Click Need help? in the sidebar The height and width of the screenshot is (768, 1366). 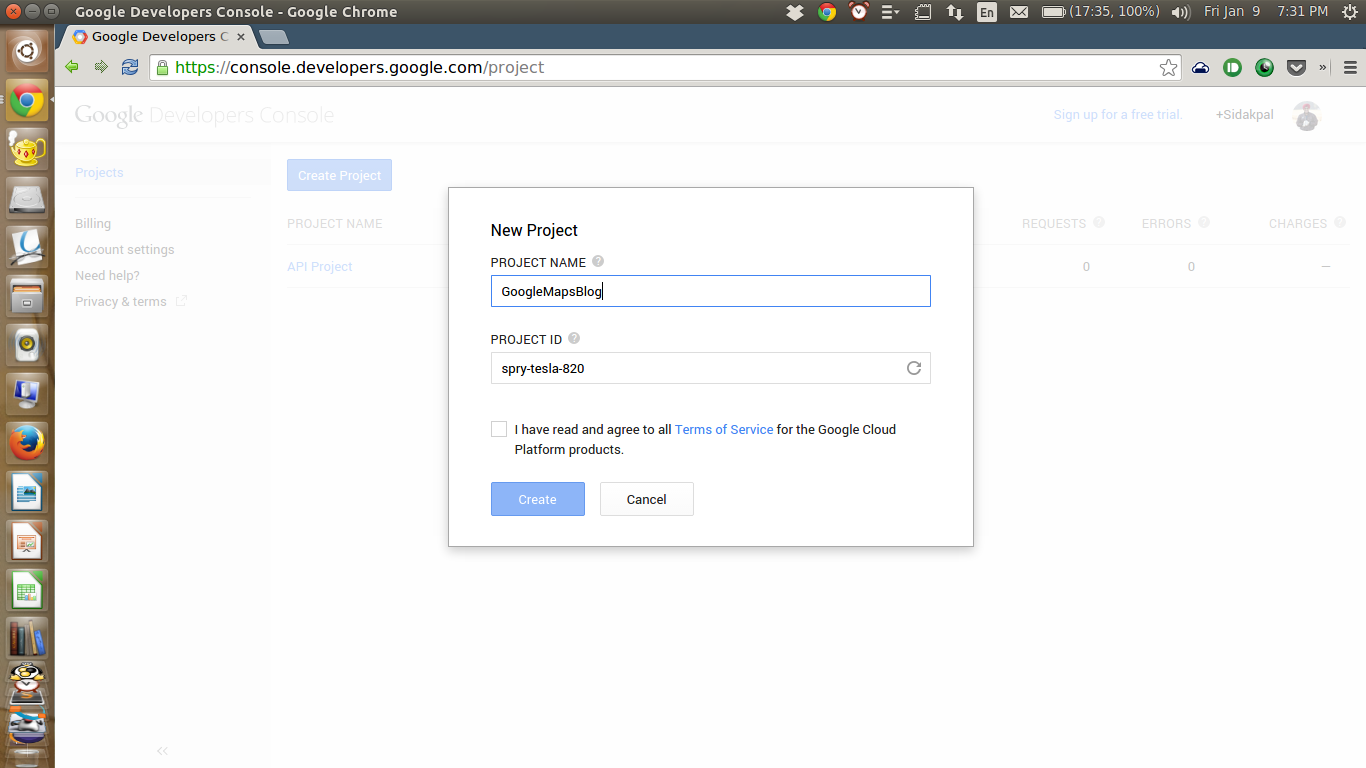tap(107, 275)
